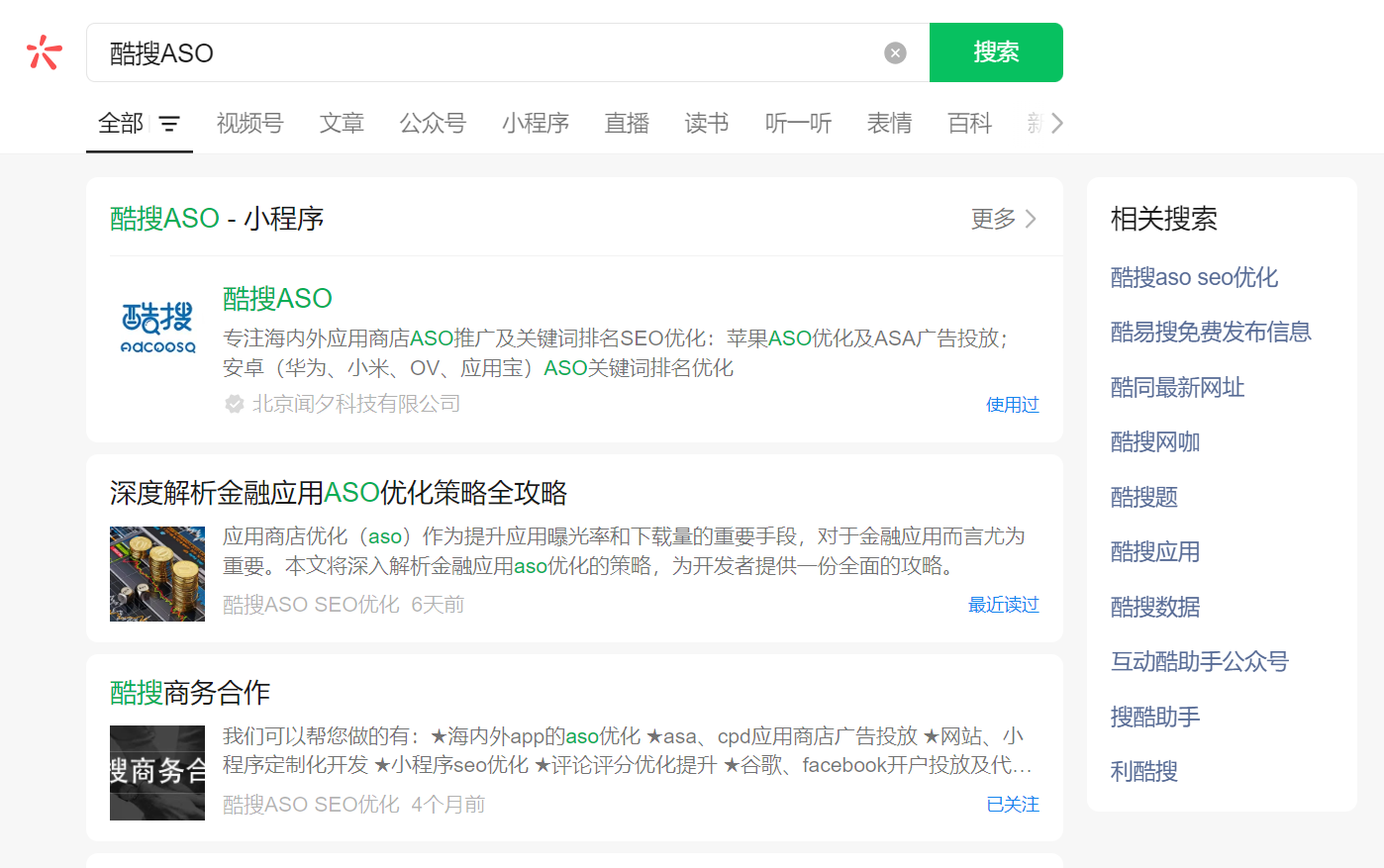Screen dimensions: 1384x868
Task: Click the 使用过 label
Action: tap(1013, 405)
